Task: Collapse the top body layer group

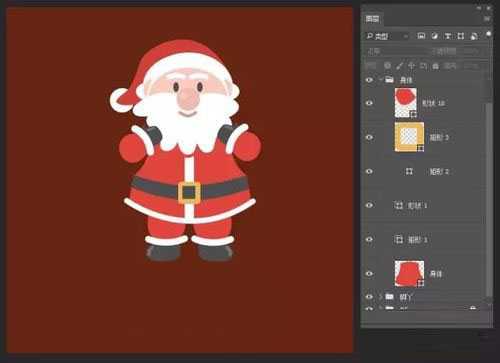Action: coord(380,80)
